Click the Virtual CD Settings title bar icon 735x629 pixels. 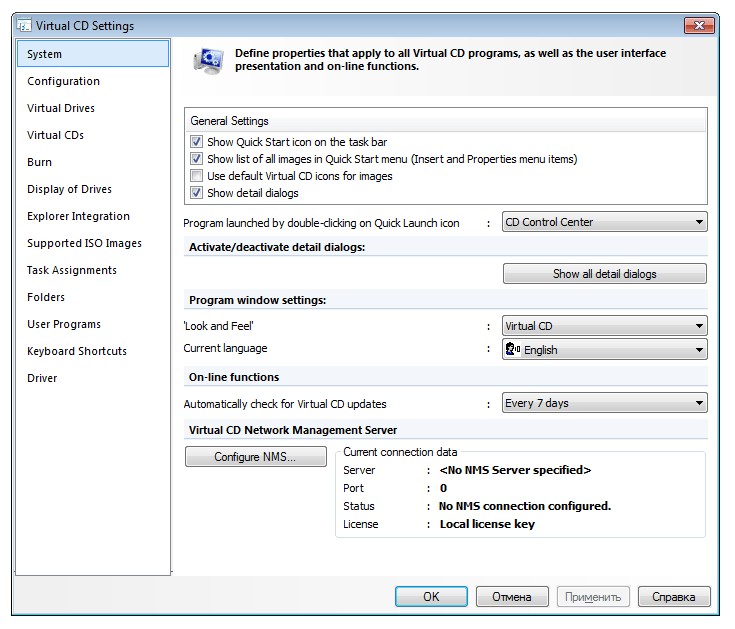click(x=24, y=25)
